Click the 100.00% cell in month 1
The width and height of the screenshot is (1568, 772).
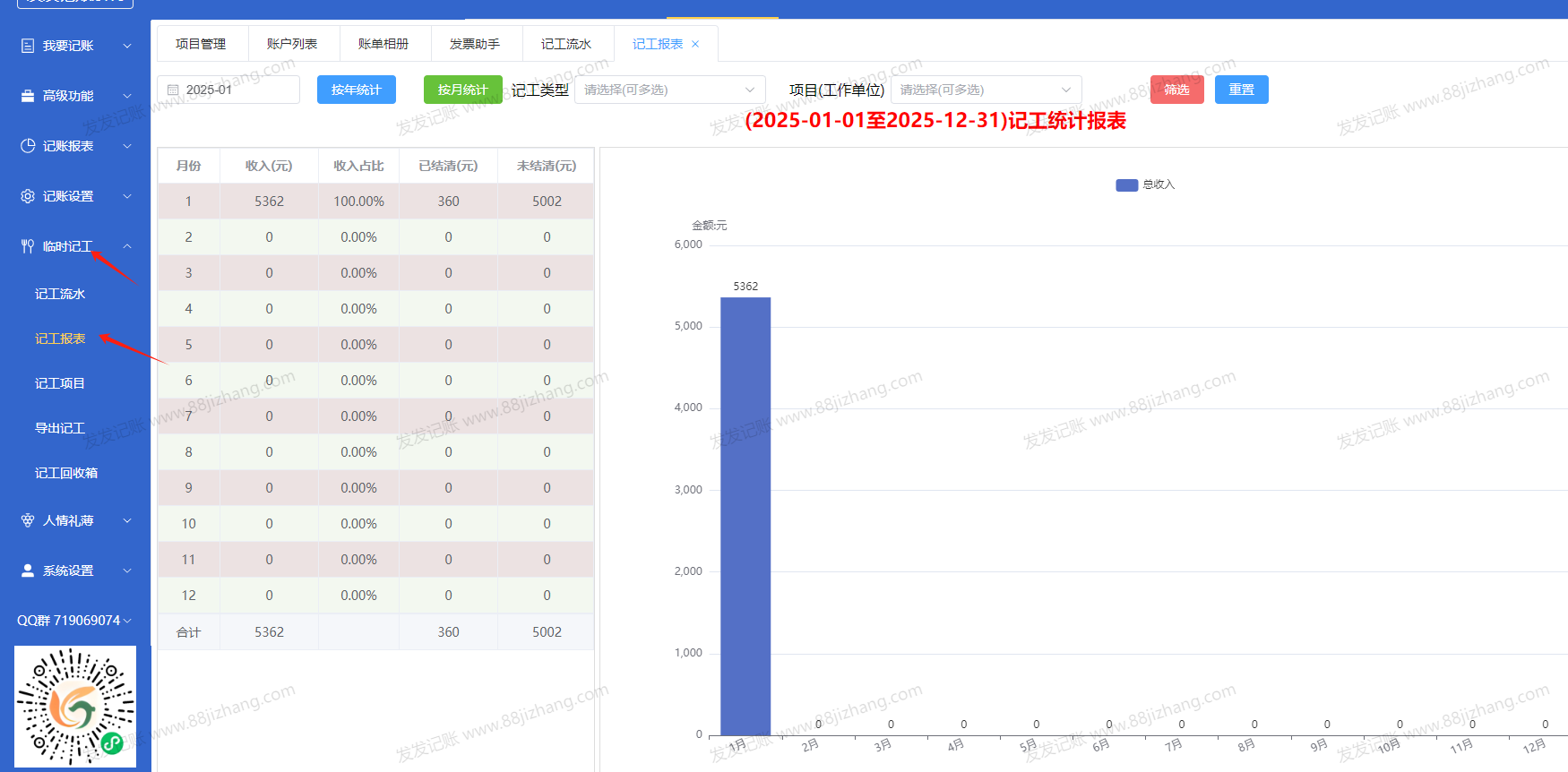coord(358,202)
